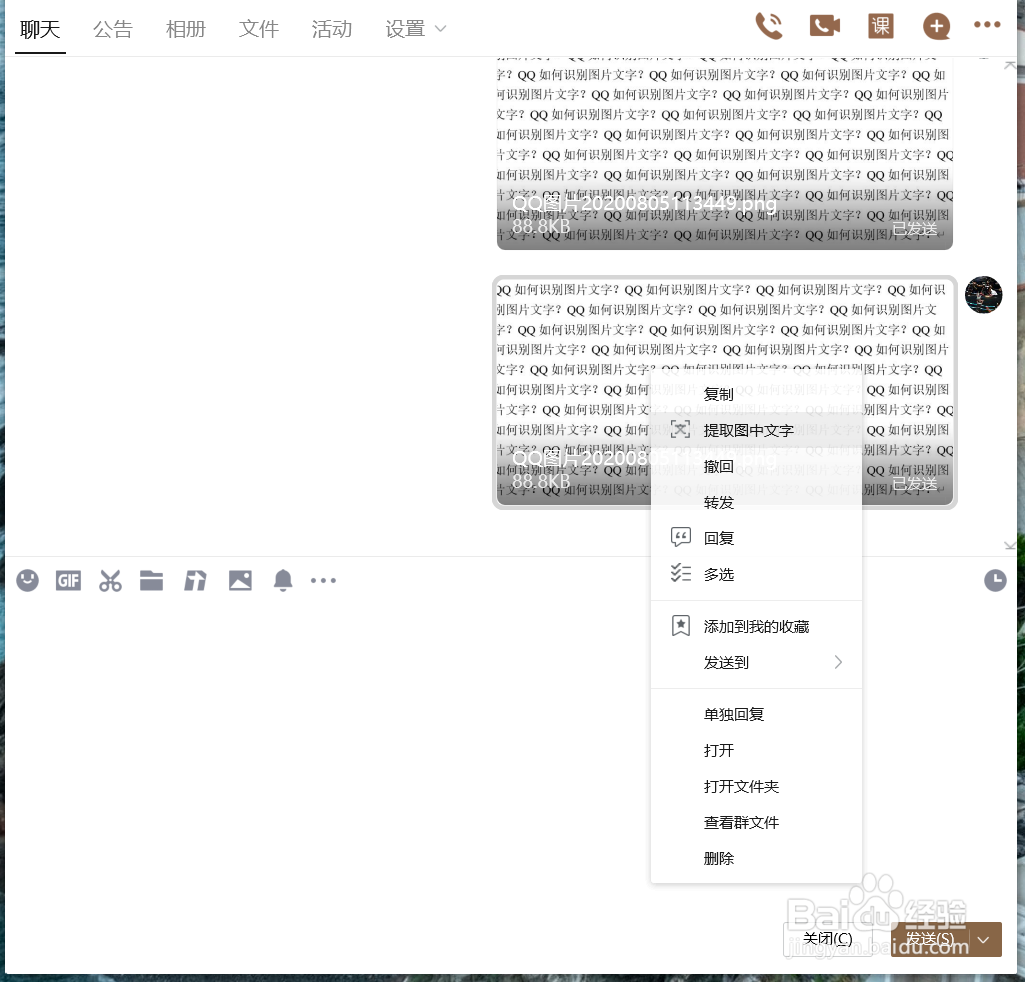Switch to the 相册 tab
The width and height of the screenshot is (1025, 982).
[x=185, y=29]
